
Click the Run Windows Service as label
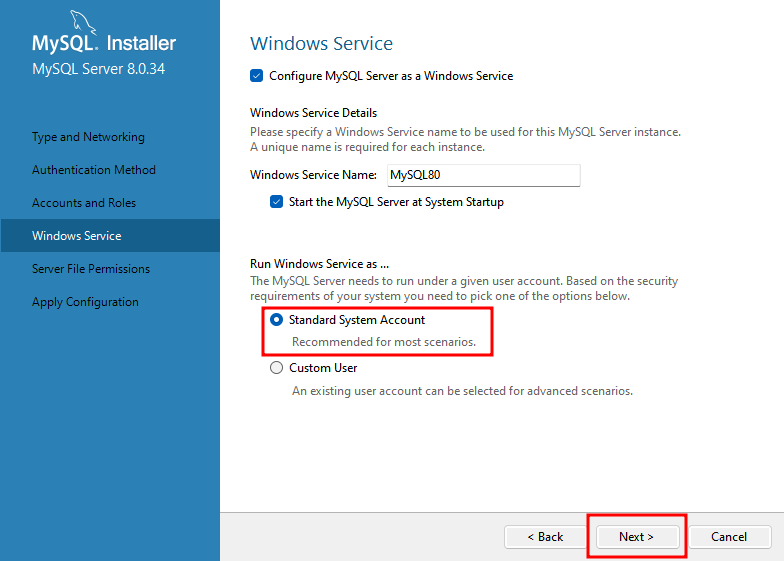[319, 264]
